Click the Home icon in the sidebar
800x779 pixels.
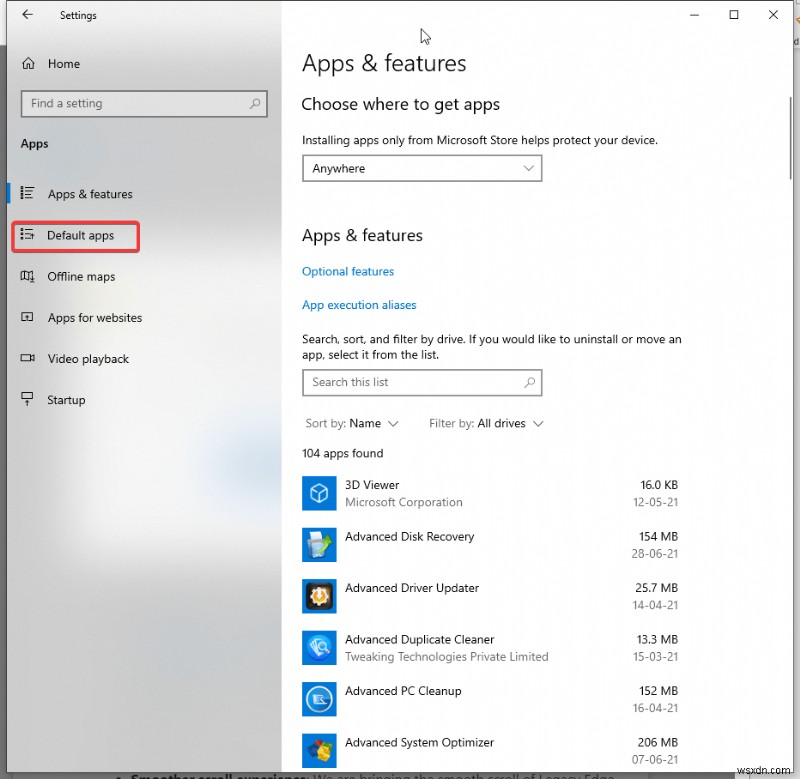(29, 63)
